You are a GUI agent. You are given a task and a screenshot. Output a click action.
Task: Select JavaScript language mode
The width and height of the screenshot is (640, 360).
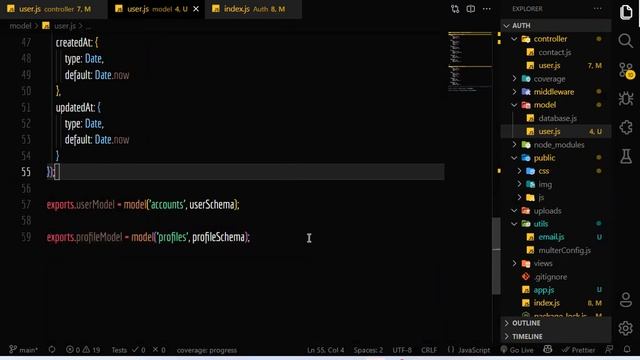point(469,350)
